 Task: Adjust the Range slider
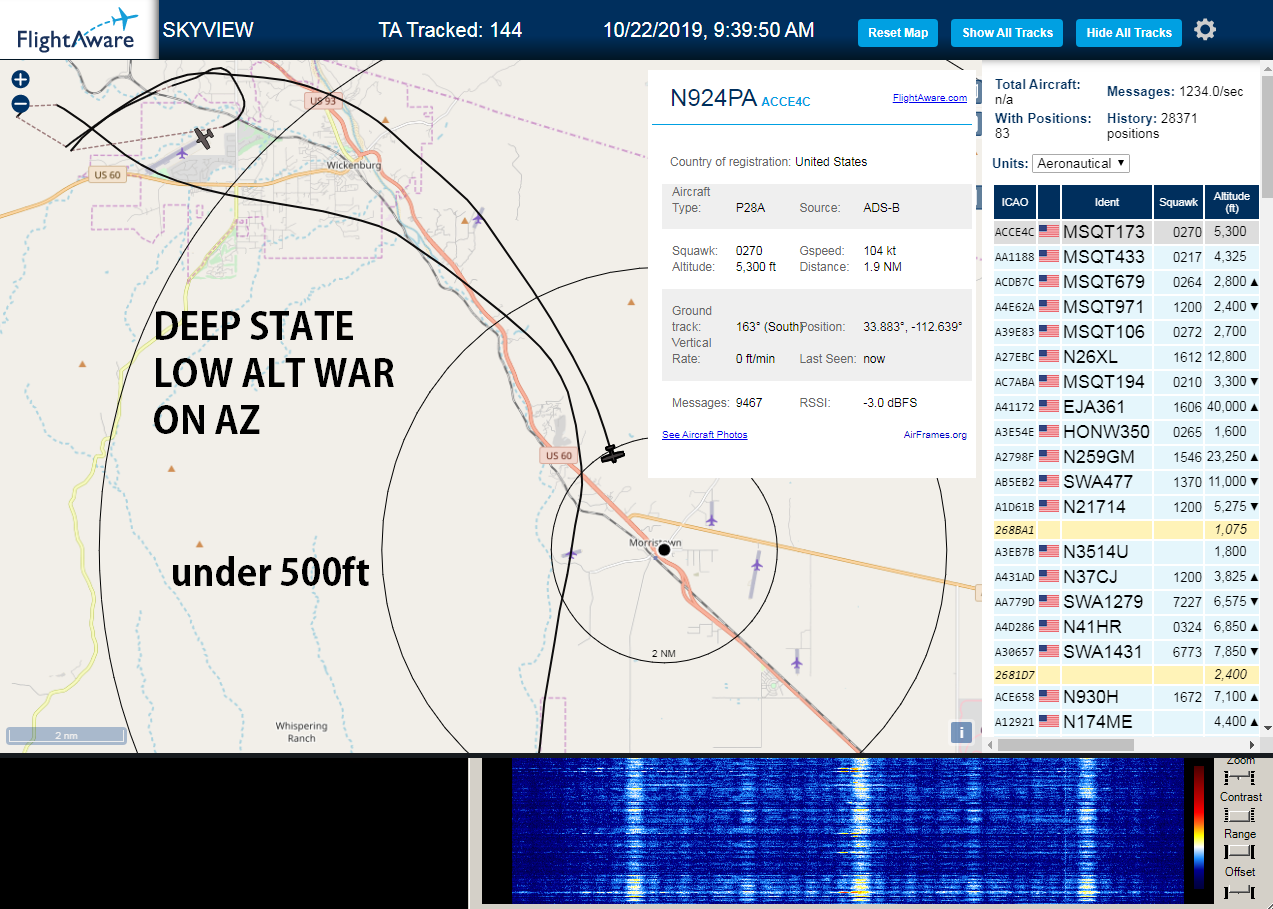click(1240, 852)
